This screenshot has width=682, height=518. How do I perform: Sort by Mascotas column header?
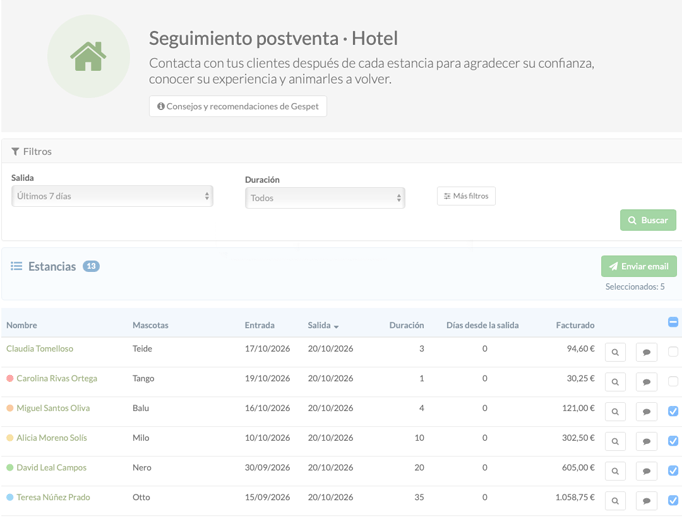pos(150,325)
